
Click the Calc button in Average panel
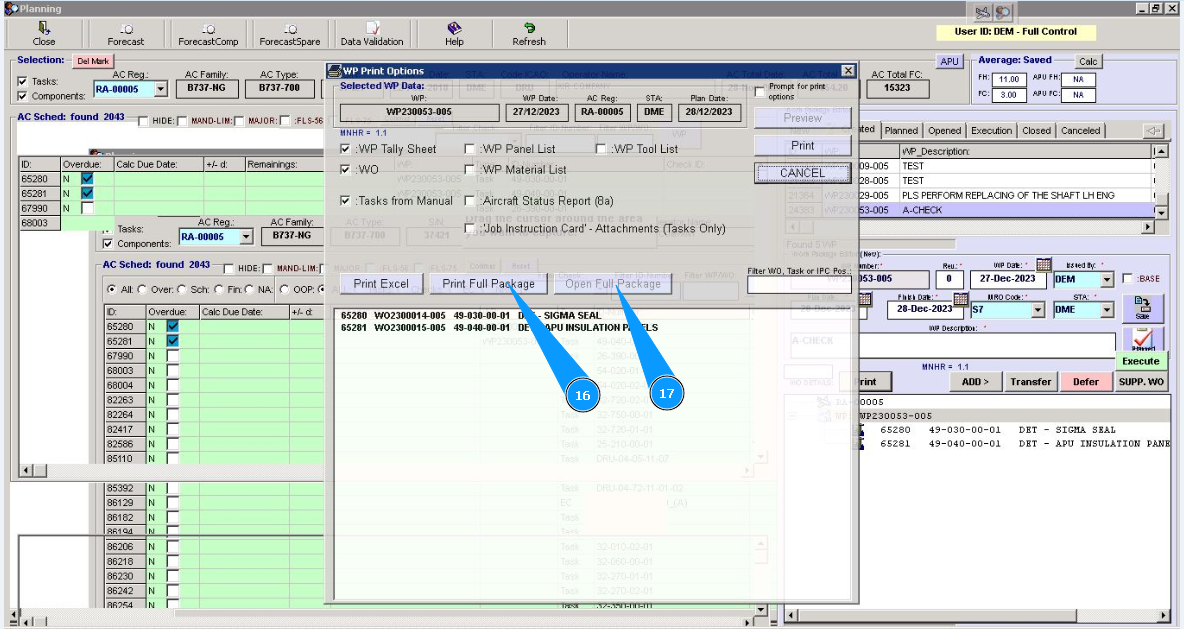pyautogui.click(x=1087, y=62)
